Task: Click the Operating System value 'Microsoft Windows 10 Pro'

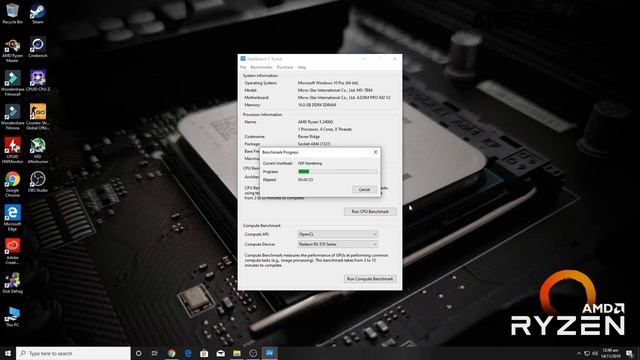Action: coord(328,83)
